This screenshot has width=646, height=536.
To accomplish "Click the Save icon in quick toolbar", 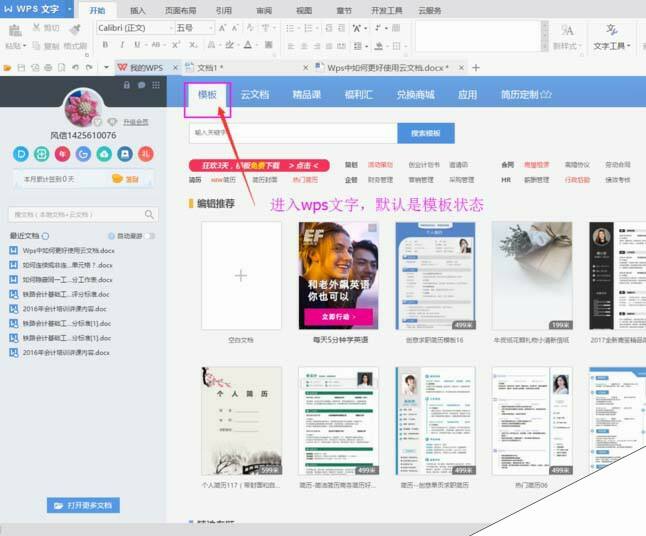I will click(21, 68).
